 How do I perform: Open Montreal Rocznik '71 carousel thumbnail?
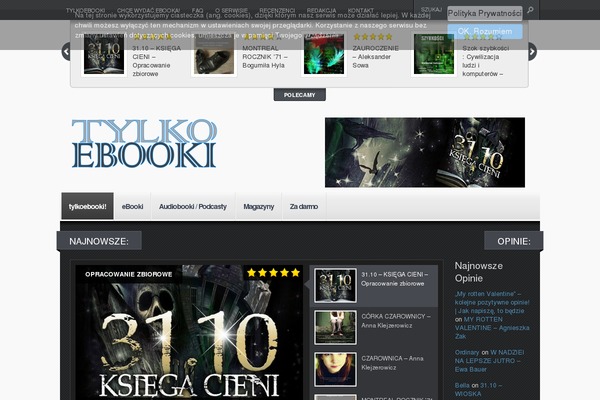[x=214, y=54]
